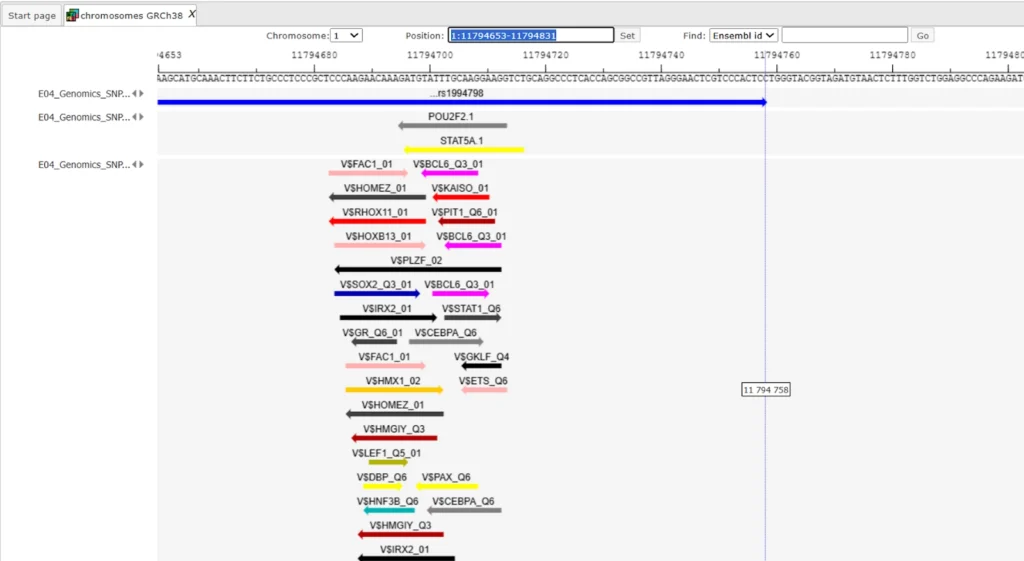Select the dark blue V$SOX2_Q3_01 arrow

click(x=376, y=294)
